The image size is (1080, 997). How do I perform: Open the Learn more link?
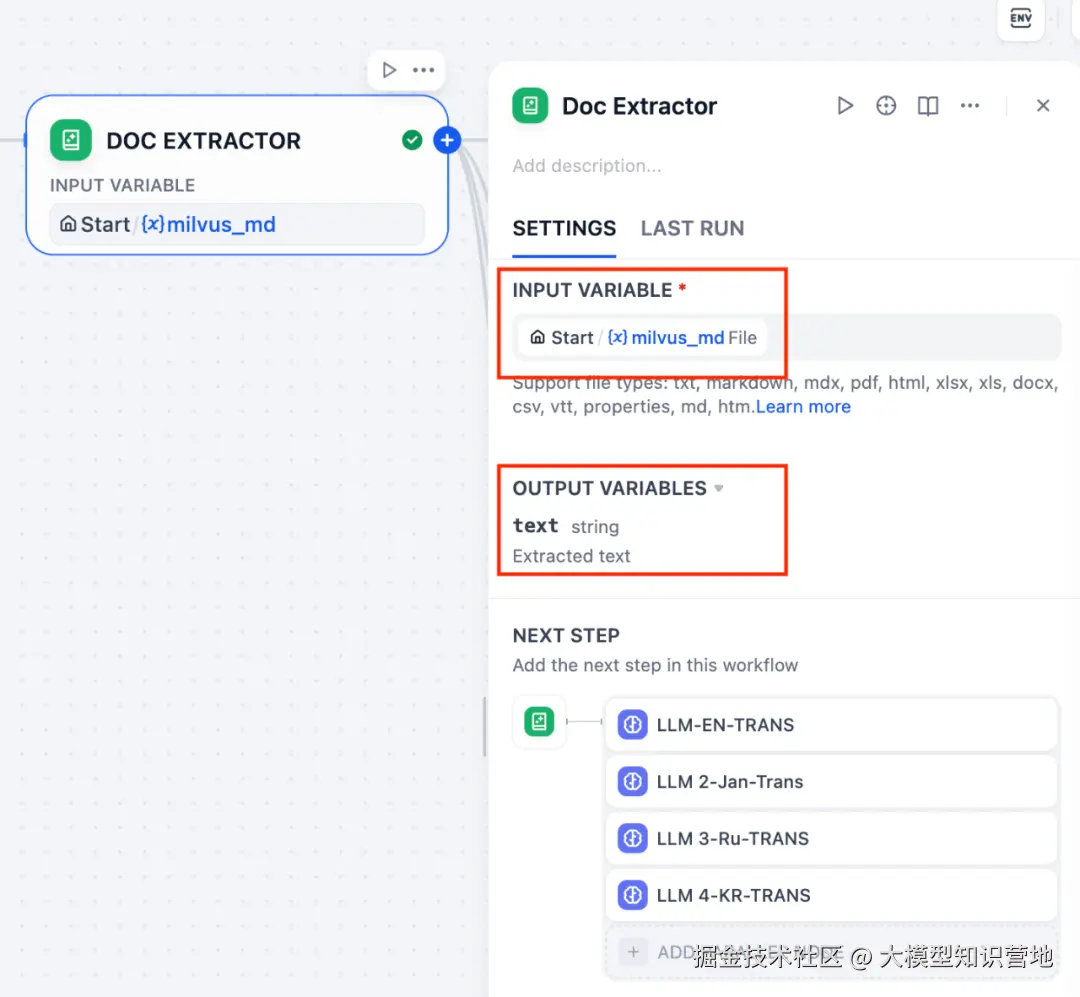point(803,407)
